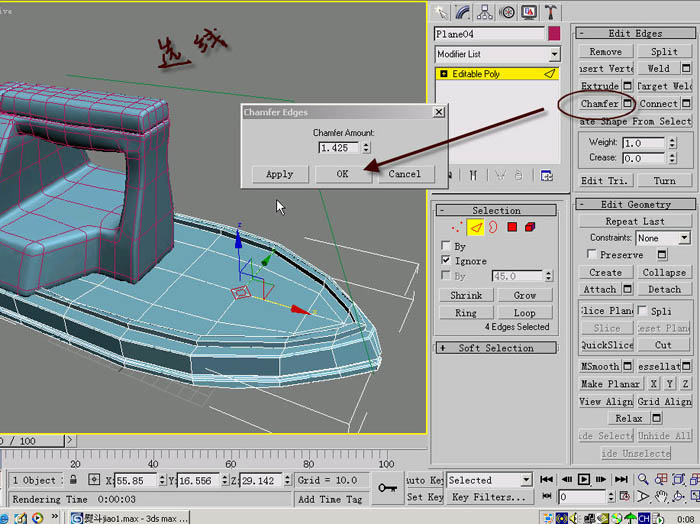This screenshot has width=700, height=524.
Task: Click the Split button in Edit Edges
Action: [664, 52]
